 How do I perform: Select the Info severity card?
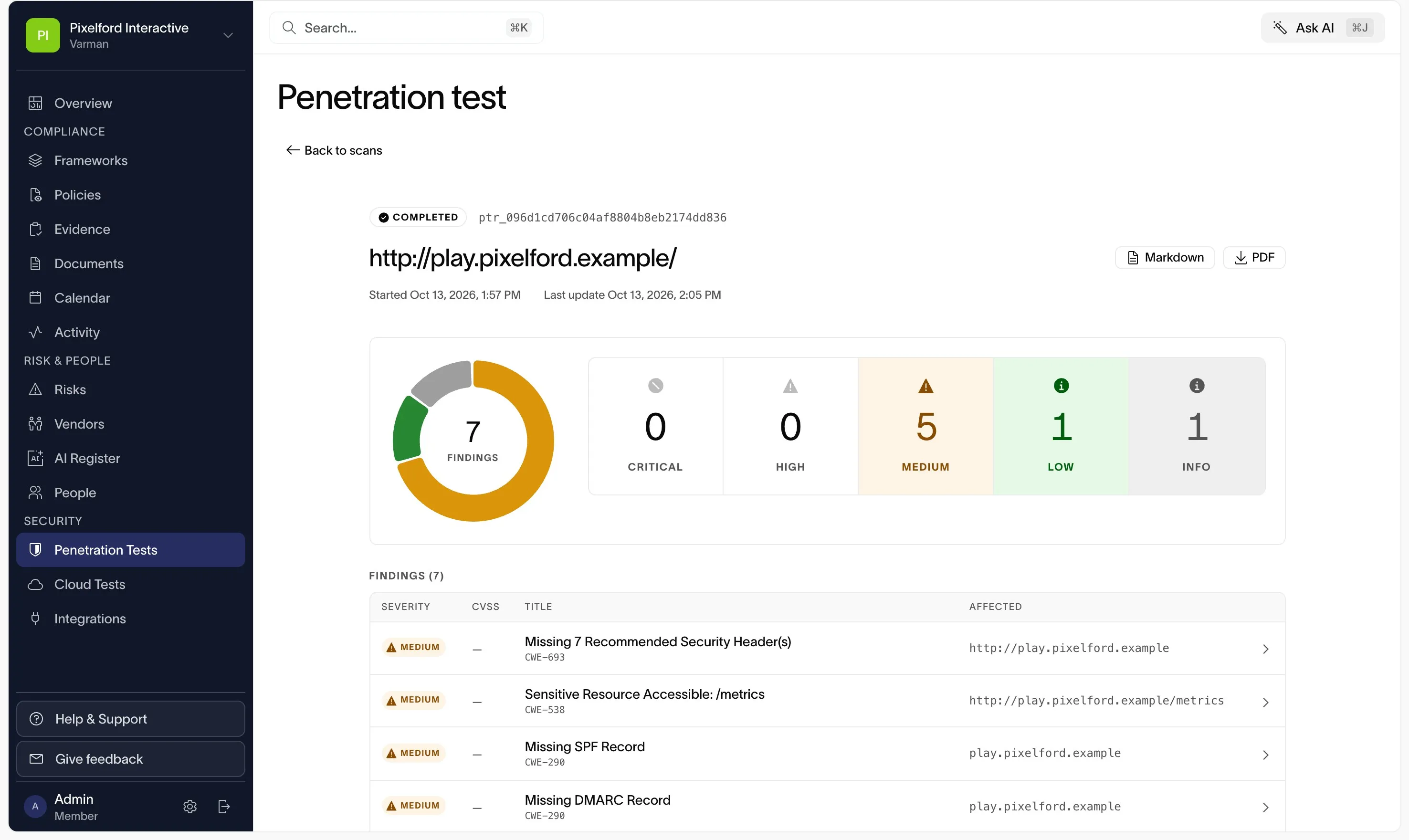(1197, 426)
